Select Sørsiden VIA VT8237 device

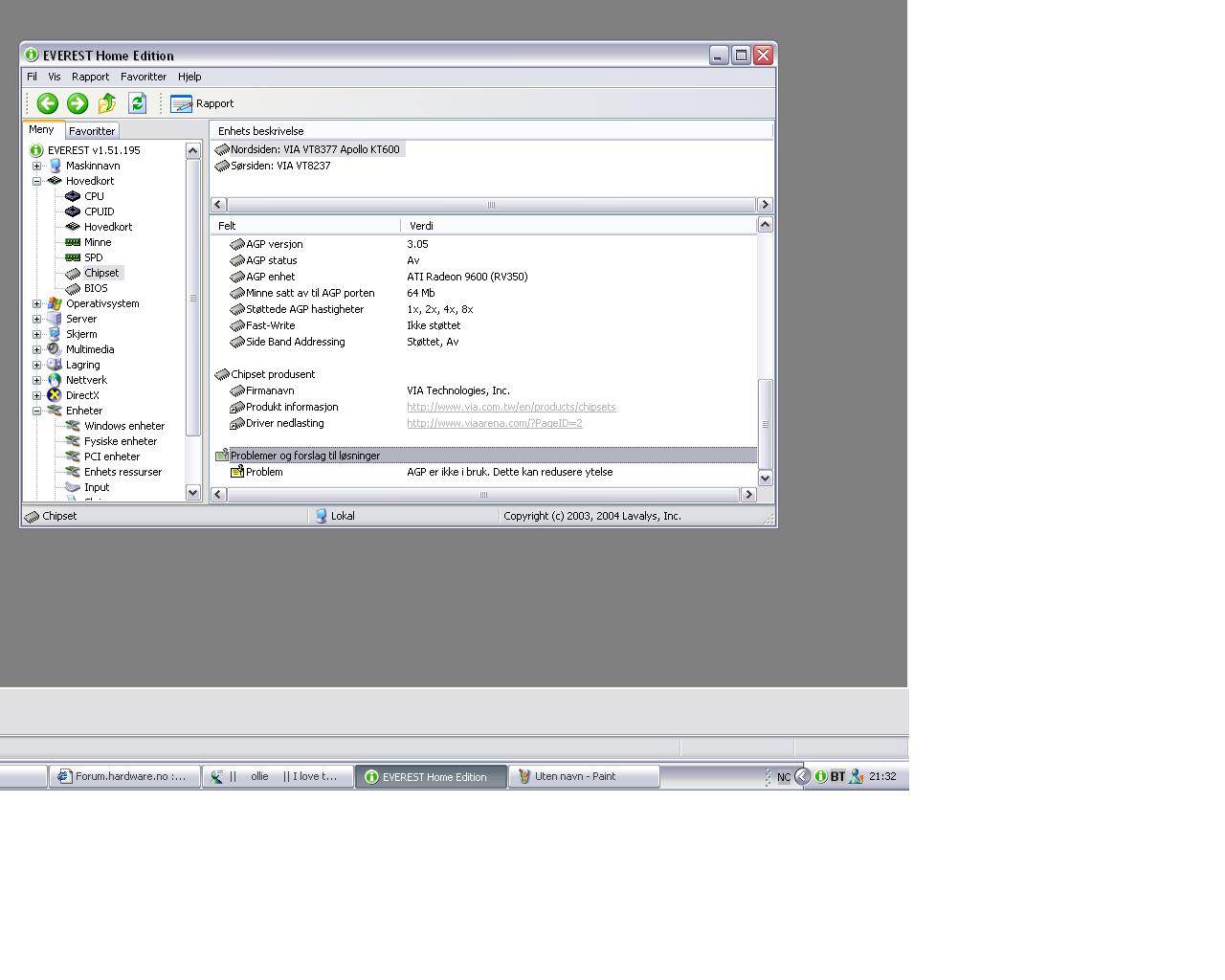click(x=273, y=166)
